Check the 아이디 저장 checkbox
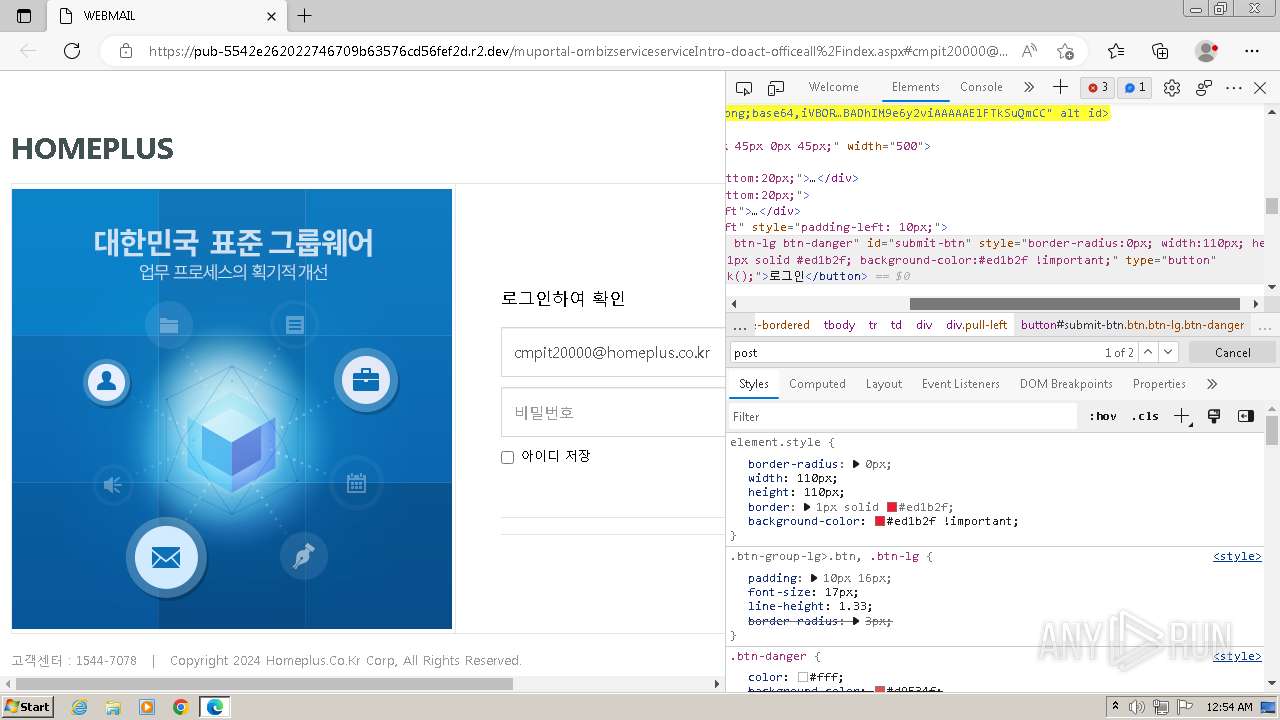 pyautogui.click(x=507, y=457)
